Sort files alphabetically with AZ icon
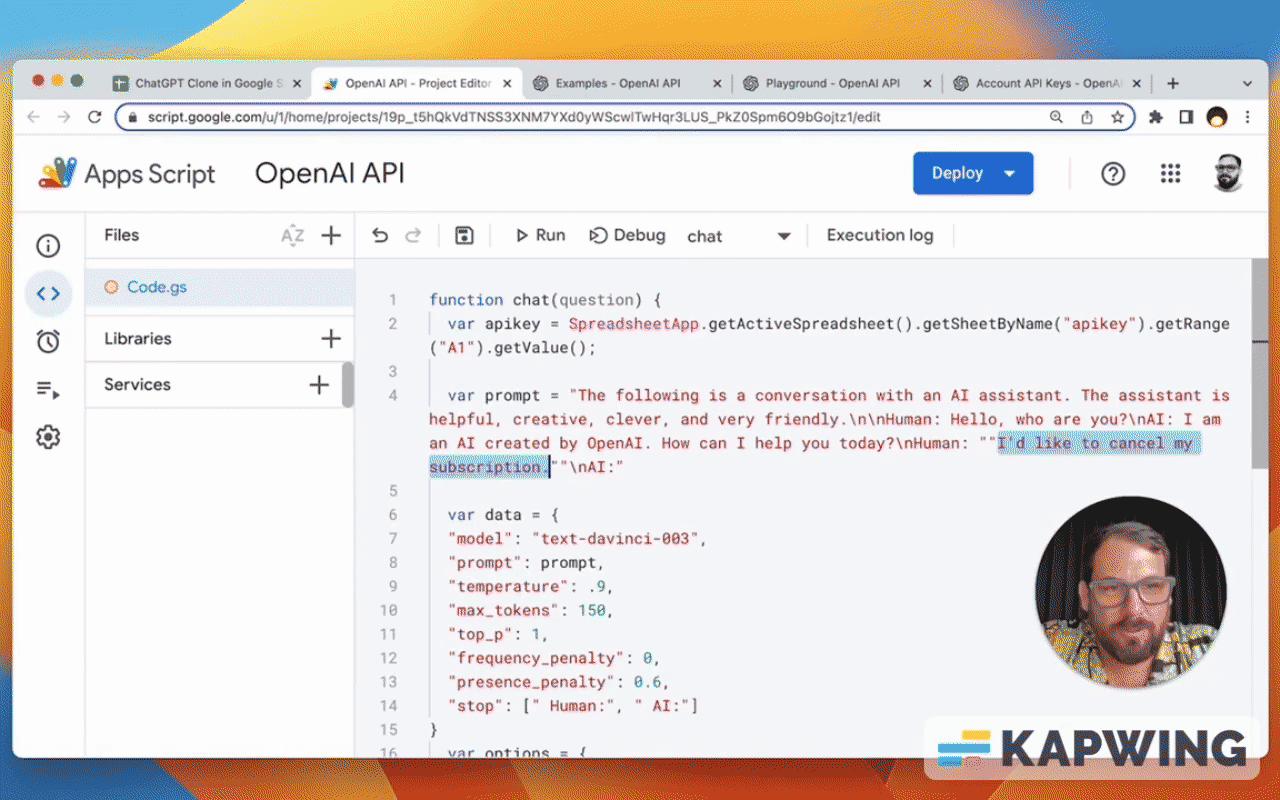Screen dimensions: 1280x800 pyautogui.click(x=292, y=236)
